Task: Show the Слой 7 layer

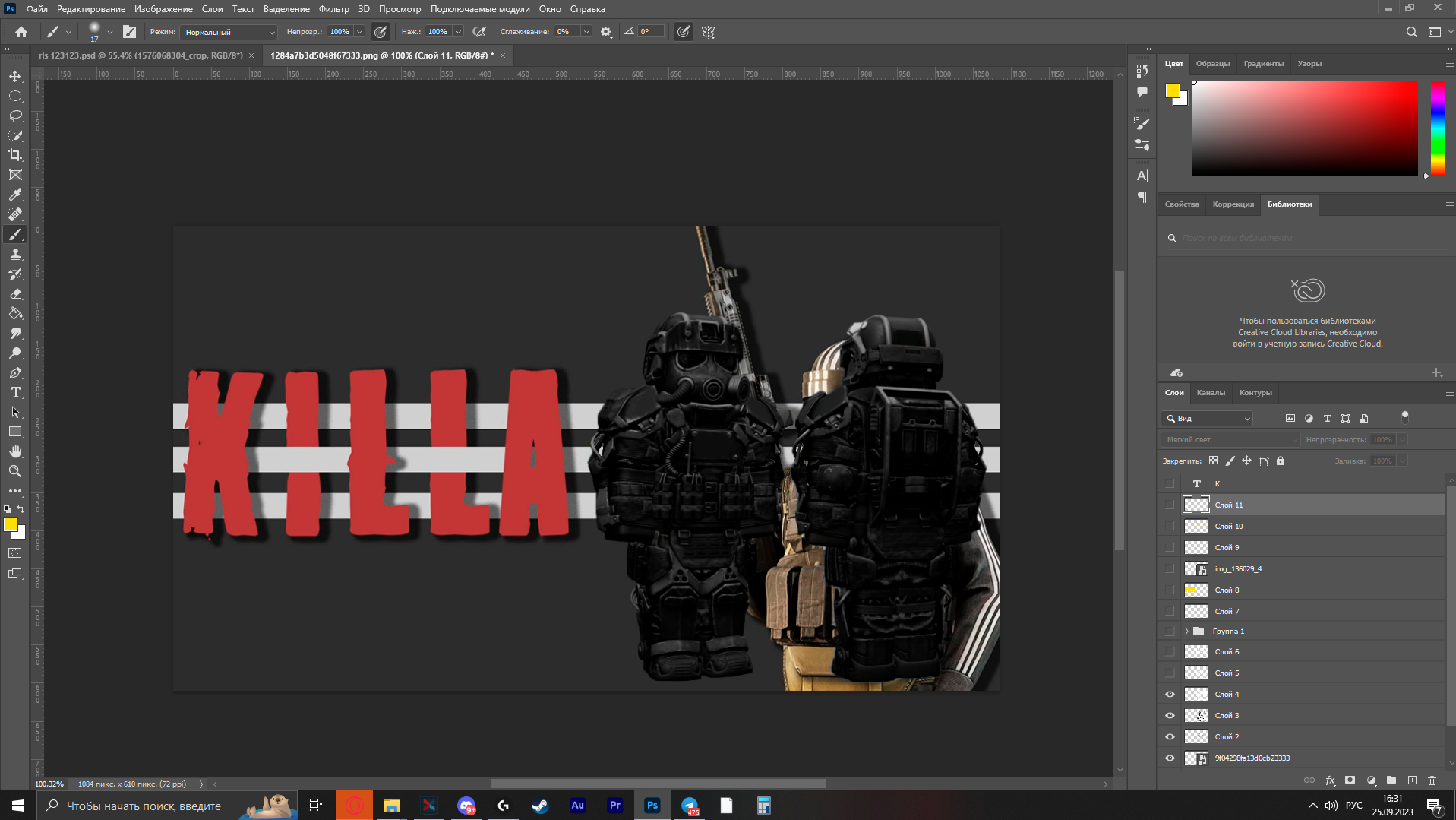Action: [x=1170, y=611]
